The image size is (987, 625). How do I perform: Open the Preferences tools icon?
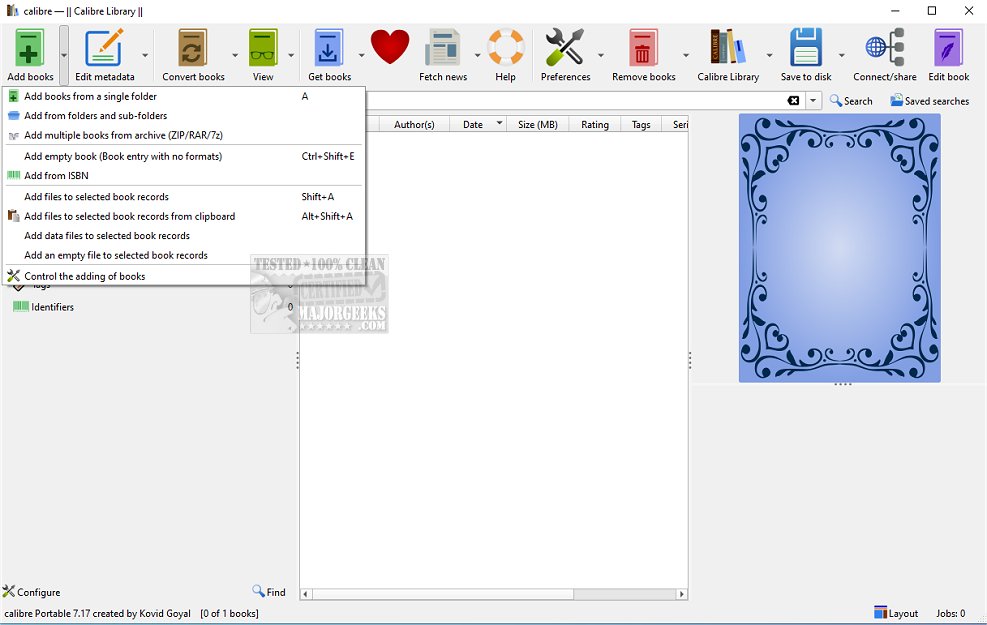[565, 48]
